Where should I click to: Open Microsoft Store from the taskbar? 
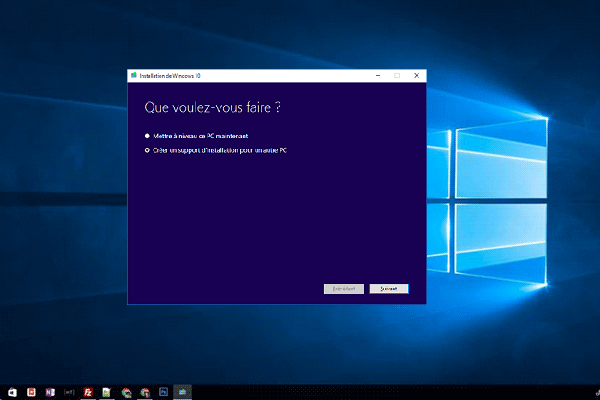[13, 392]
